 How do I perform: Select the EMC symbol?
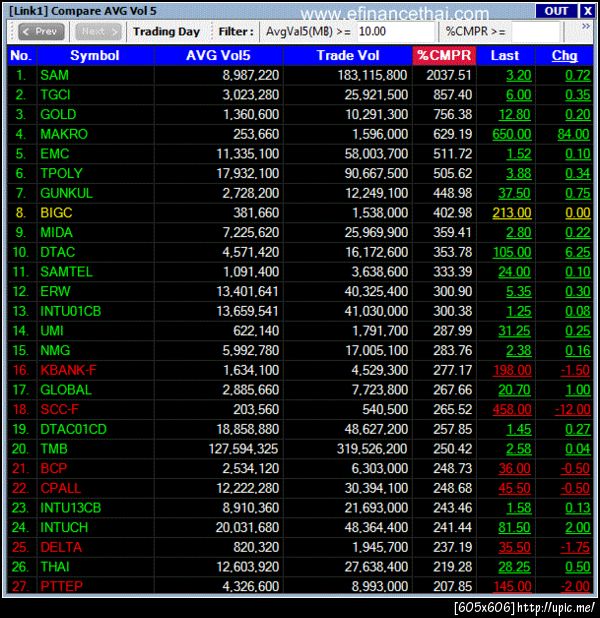(x=54, y=154)
